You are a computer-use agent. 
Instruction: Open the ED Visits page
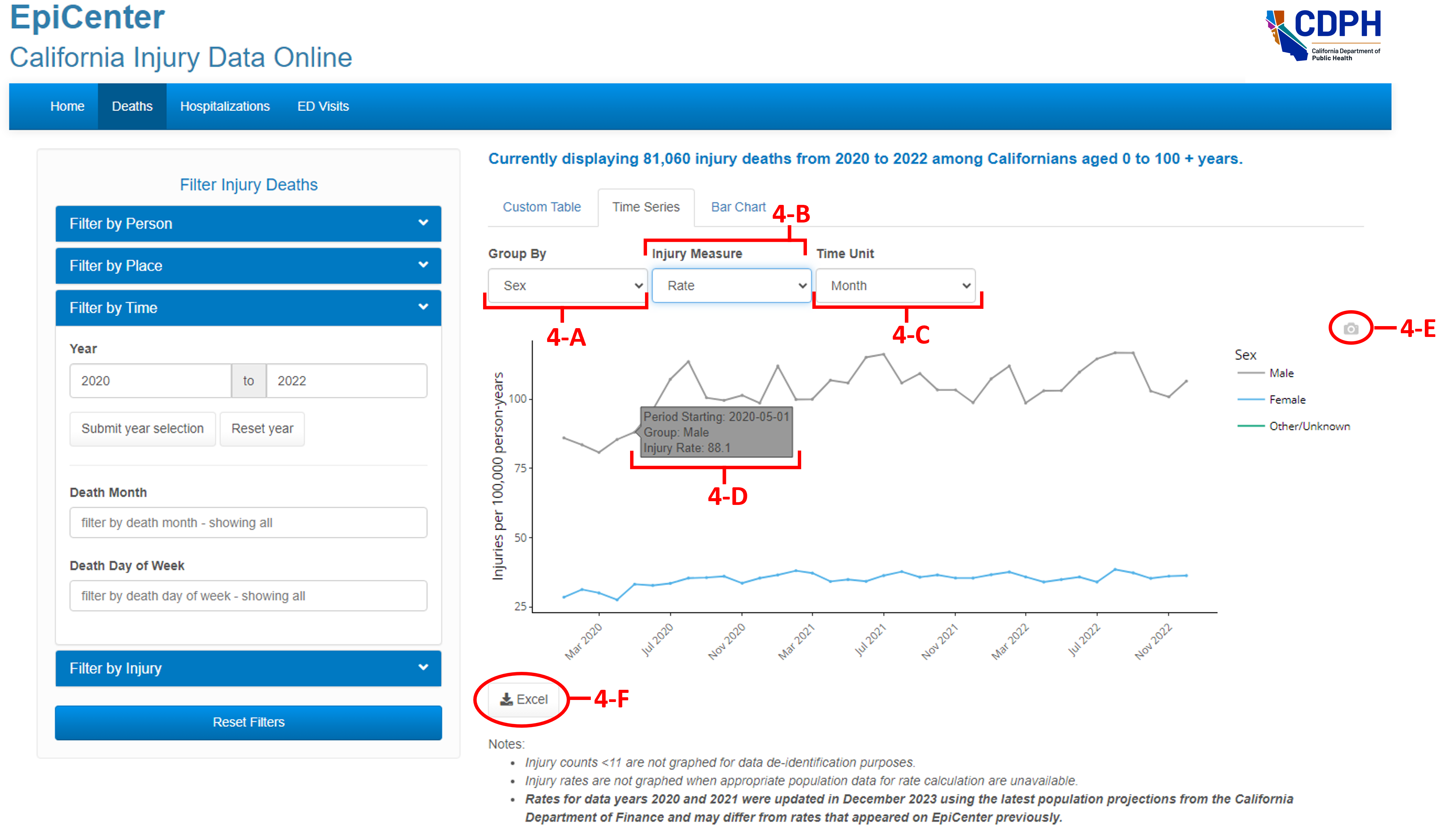coord(323,106)
